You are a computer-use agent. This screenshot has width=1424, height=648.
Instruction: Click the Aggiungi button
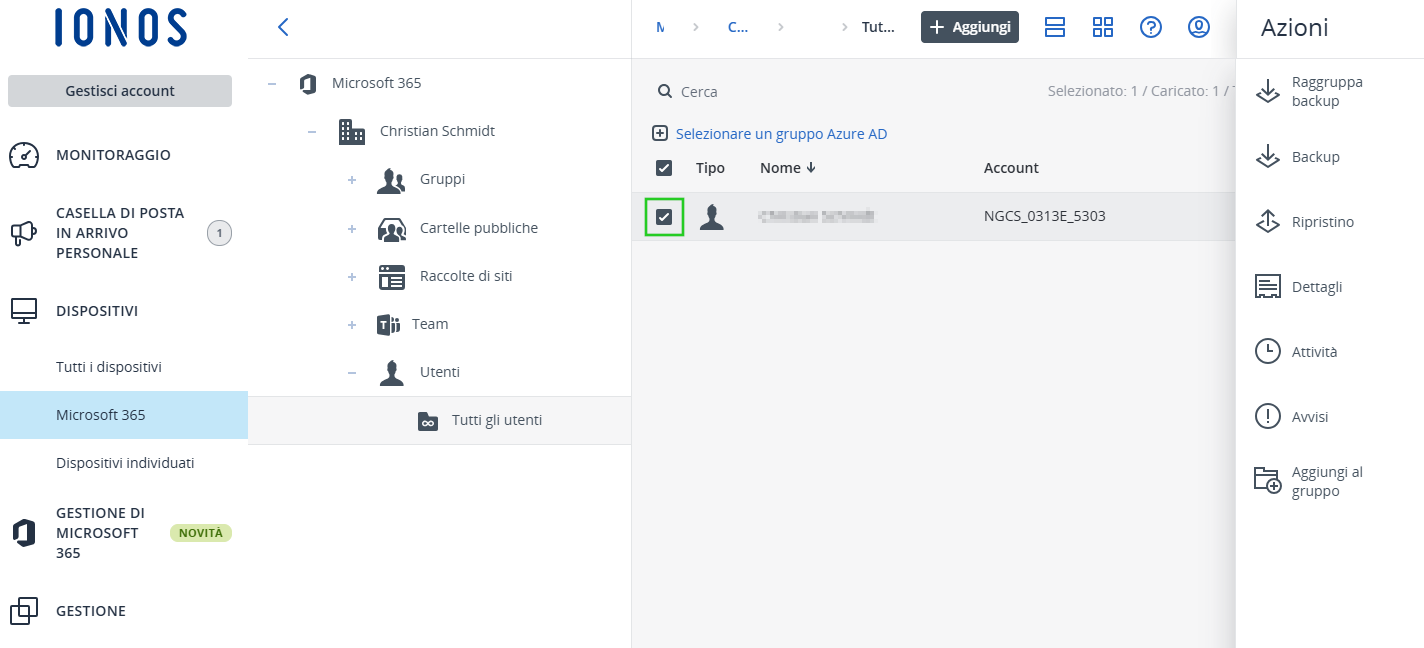(969, 28)
